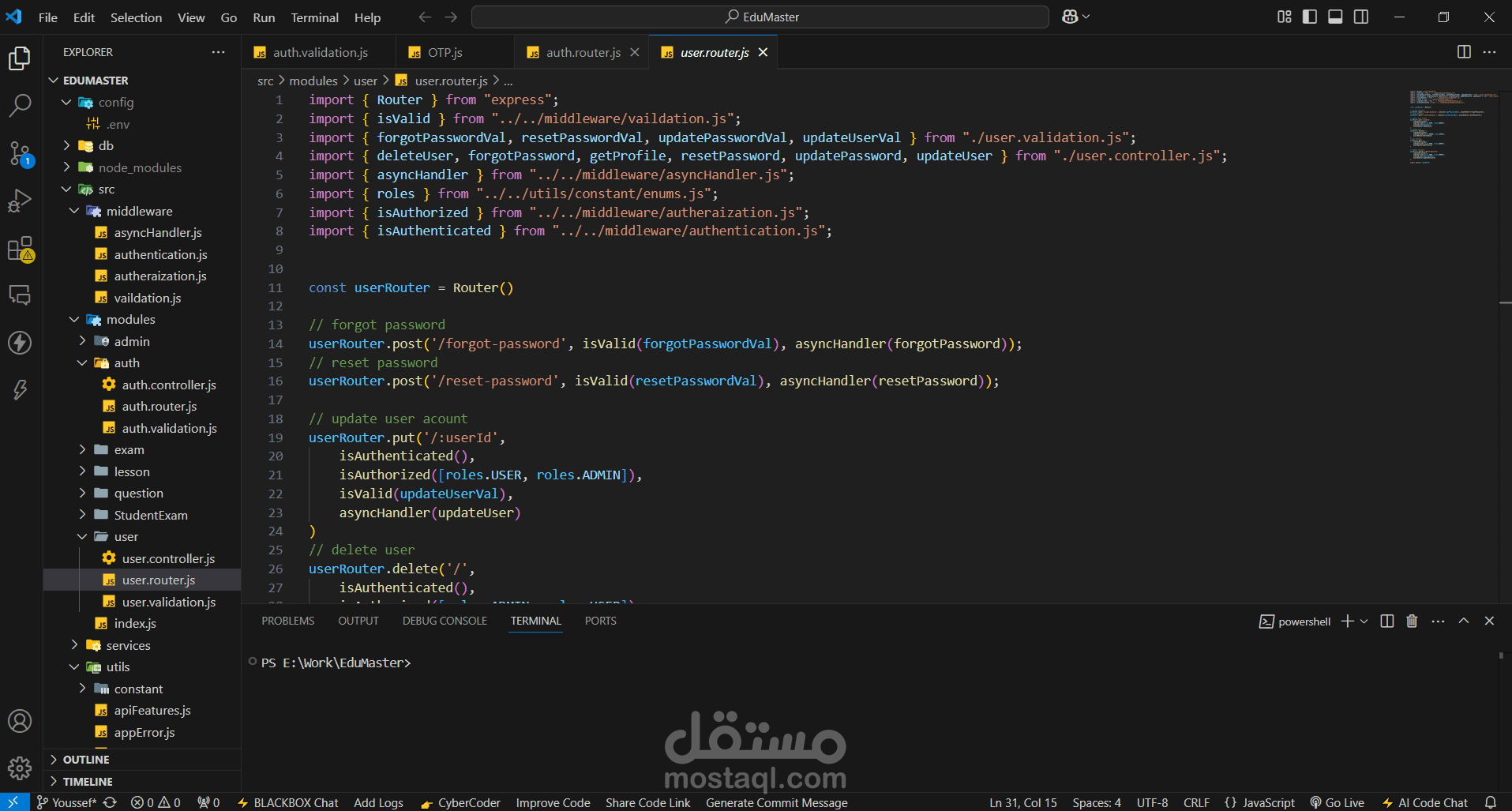This screenshot has height=811, width=1512.
Task: Open remote window indicator in status bar
Action: pyautogui.click(x=13, y=802)
